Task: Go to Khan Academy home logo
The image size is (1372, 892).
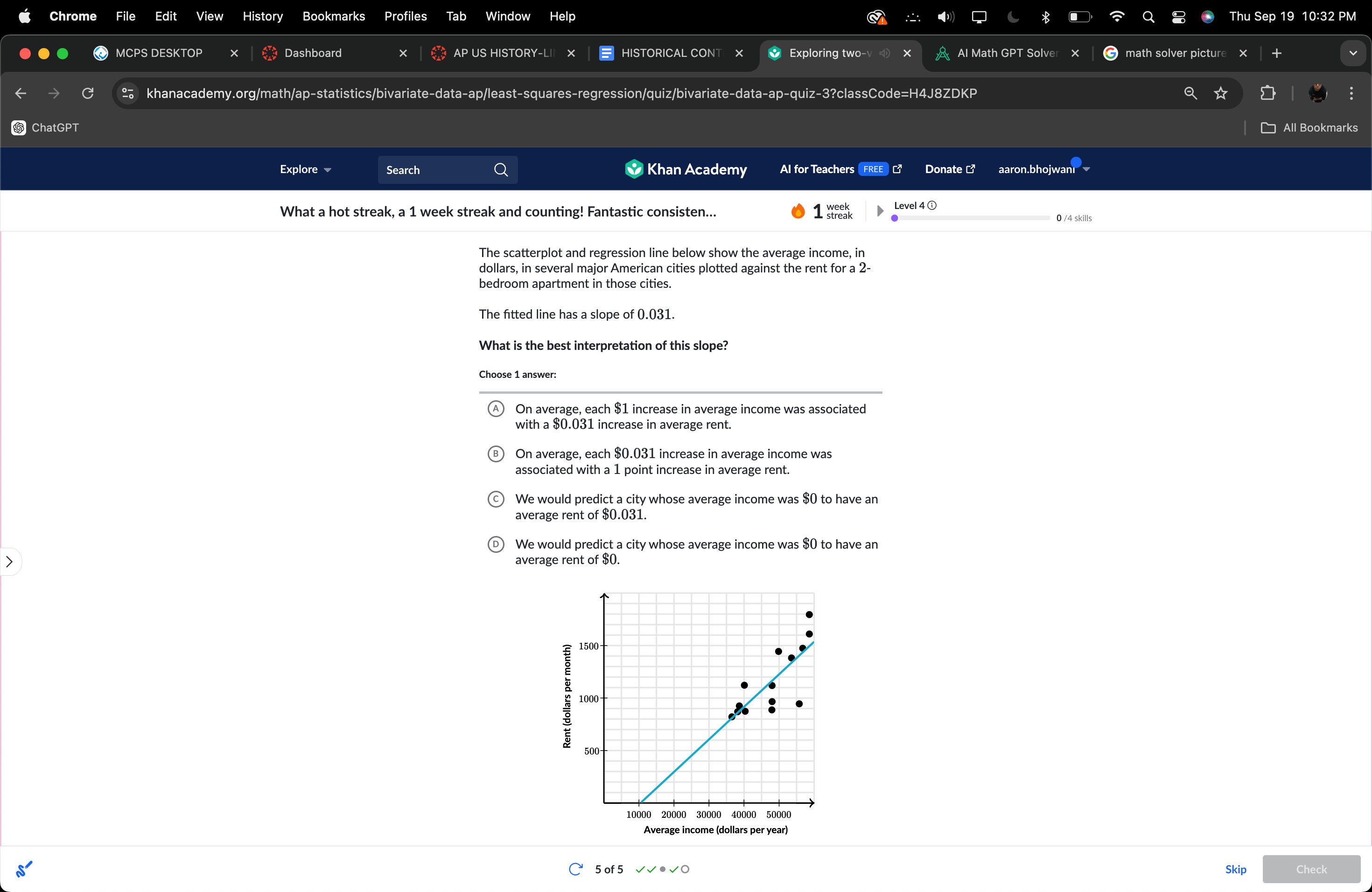Action: (x=686, y=169)
